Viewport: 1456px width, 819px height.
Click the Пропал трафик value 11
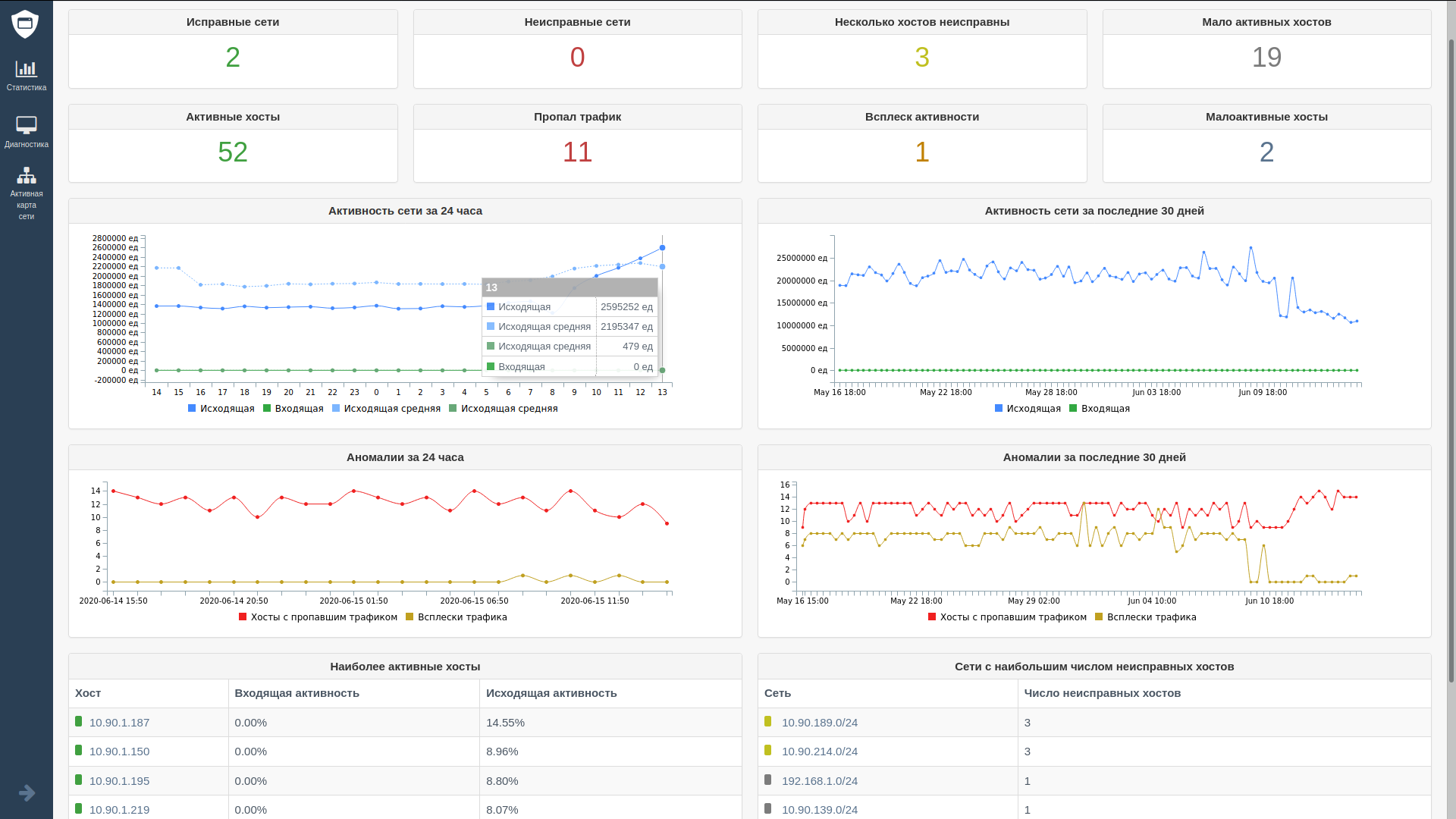click(577, 152)
